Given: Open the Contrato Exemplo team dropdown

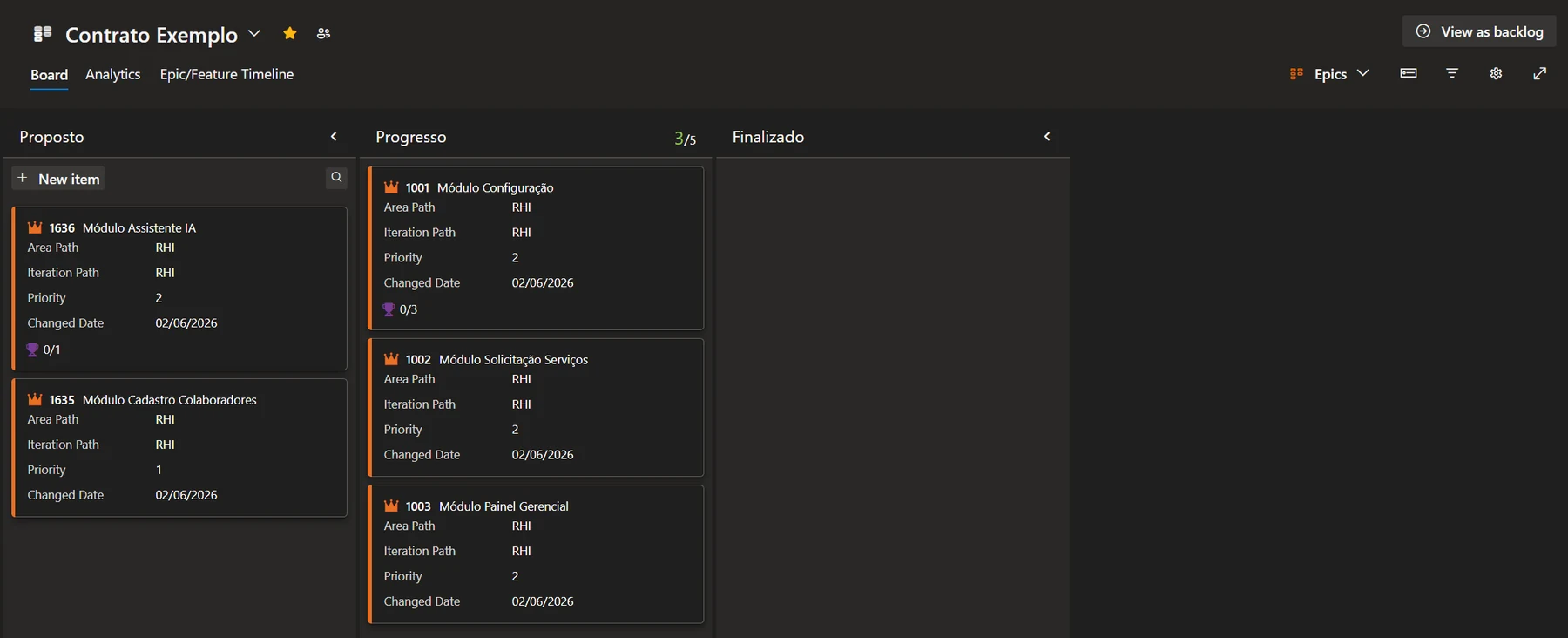Looking at the screenshot, I should [x=254, y=33].
